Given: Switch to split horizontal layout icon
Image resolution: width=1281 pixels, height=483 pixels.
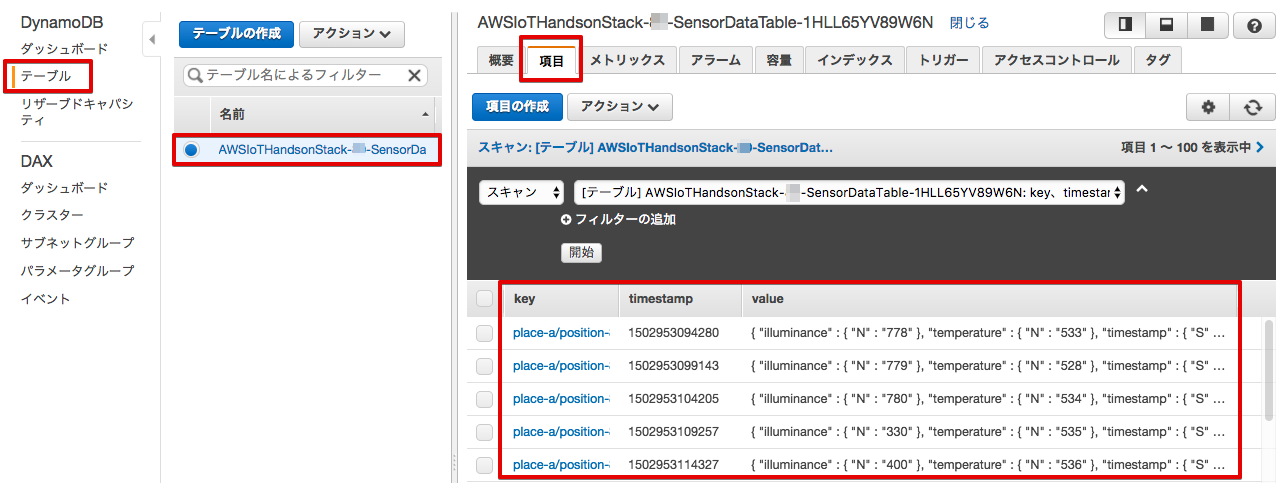Looking at the screenshot, I should 1166,25.
